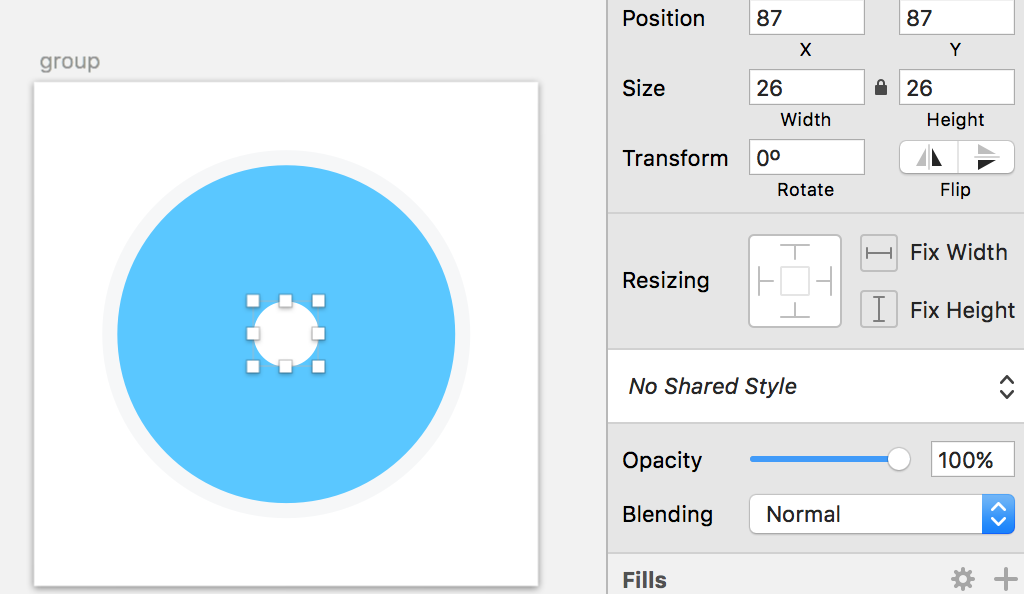Enable the Fix Height option
The height and width of the screenshot is (594, 1024).
(x=962, y=310)
